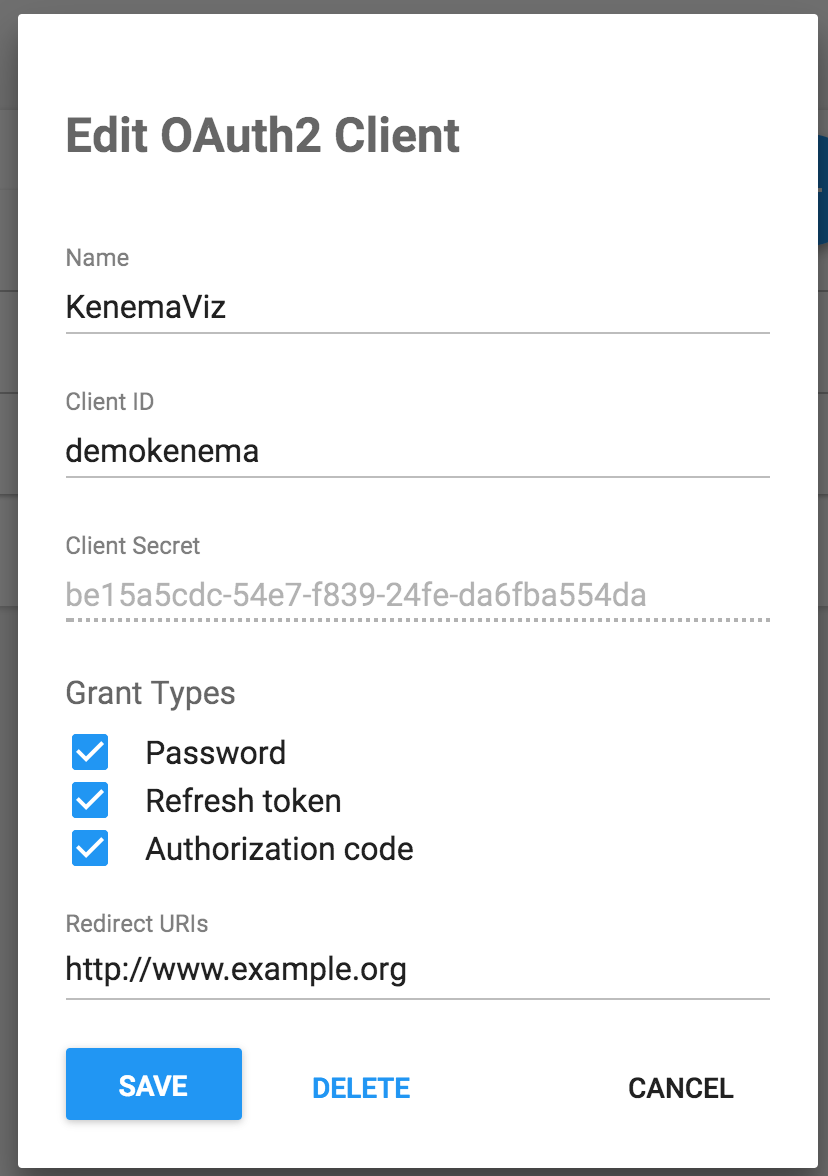This screenshot has height=1176, width=828.
Task: Dismiss the dialog with CANCEL
Action: 680,1088
